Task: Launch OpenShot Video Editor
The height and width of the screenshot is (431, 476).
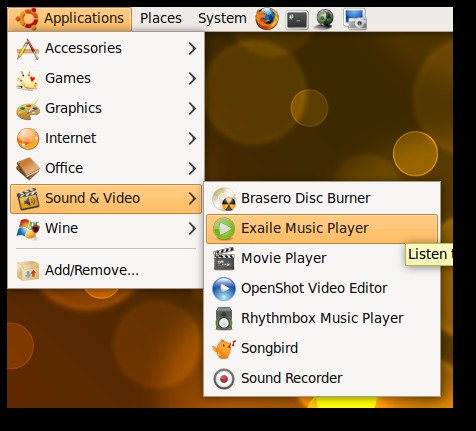Action: (x=322, y=289)
